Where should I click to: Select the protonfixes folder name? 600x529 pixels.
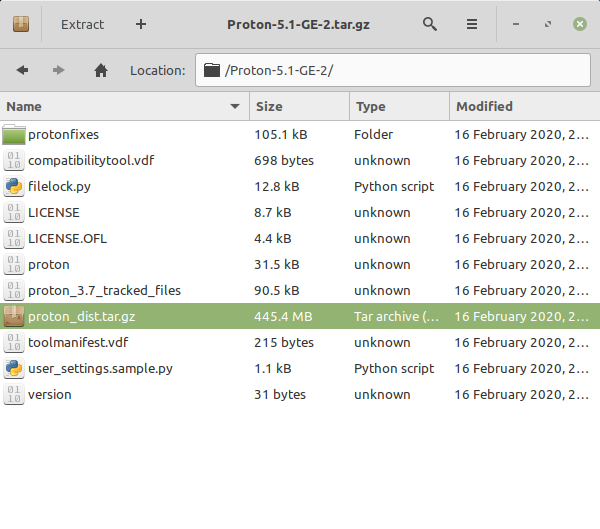pos(64,134)
